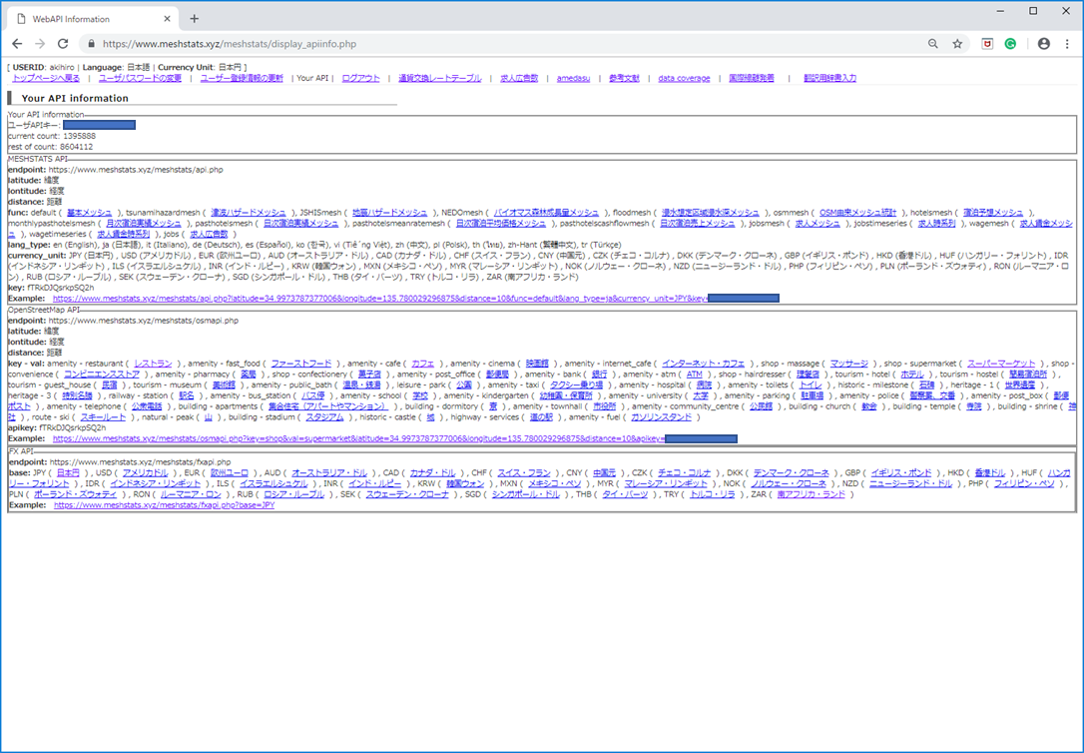The width and height of the screenshot is (1084, 753).
Task: Click the レストラン link in OpenStreetMap API
Action: pos(154,363)
